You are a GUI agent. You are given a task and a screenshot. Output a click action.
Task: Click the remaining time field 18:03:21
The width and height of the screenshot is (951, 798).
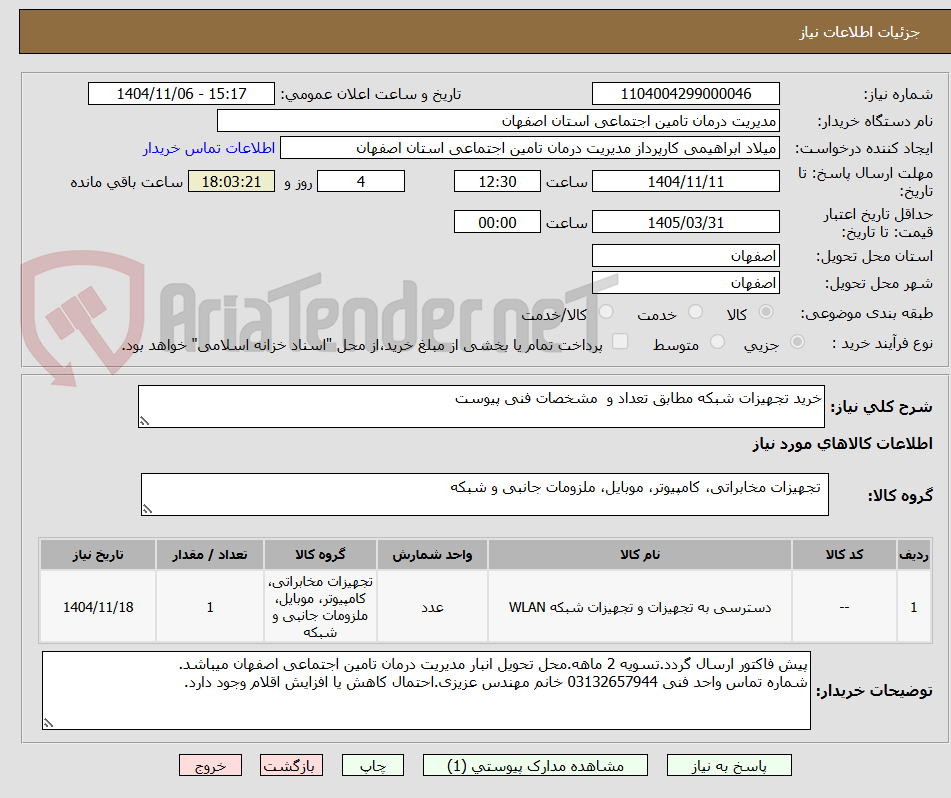pyautogui.click(x=231, y=181)
